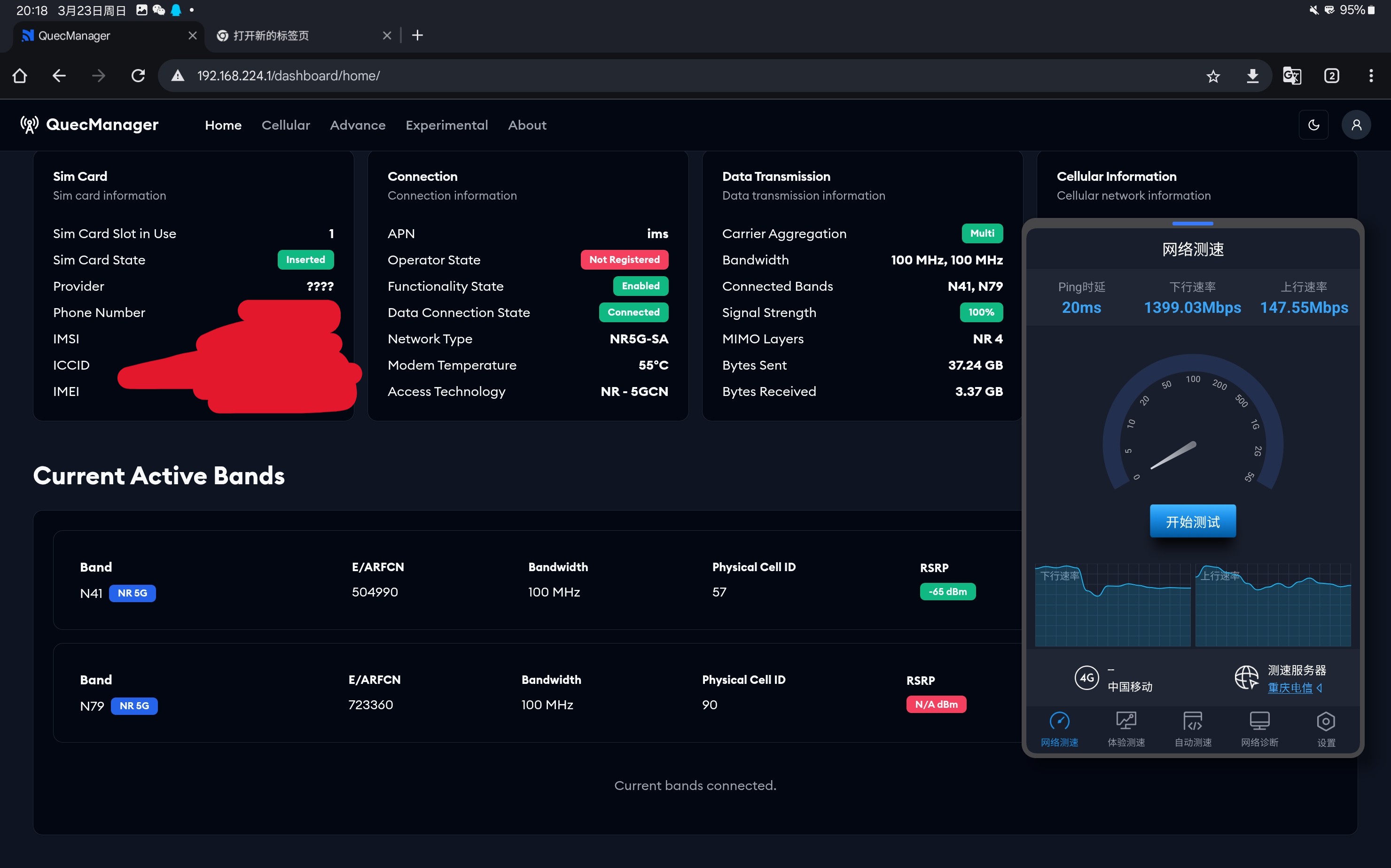Open the browser three-dot menu
The width and height of the screenshot is (1391, 868).
click(1371, 76)
